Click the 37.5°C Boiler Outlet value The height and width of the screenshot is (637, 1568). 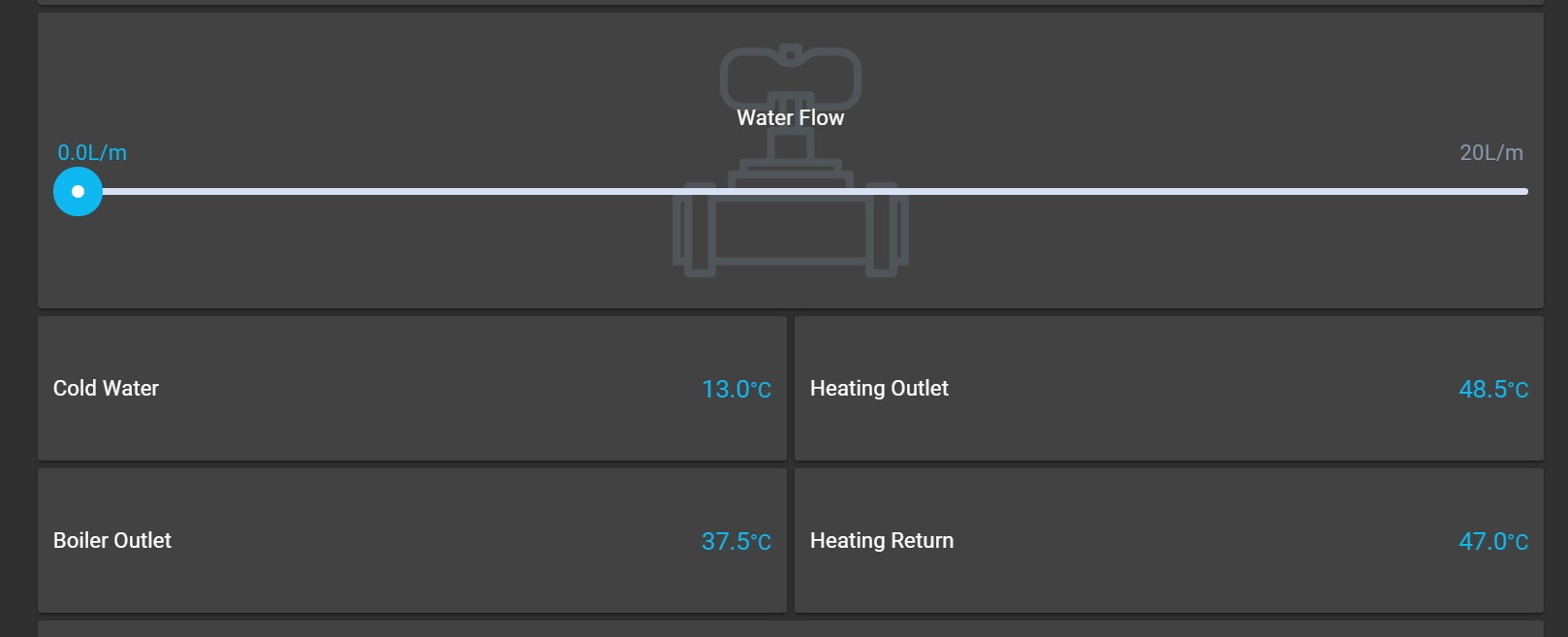tap(737, 542)
